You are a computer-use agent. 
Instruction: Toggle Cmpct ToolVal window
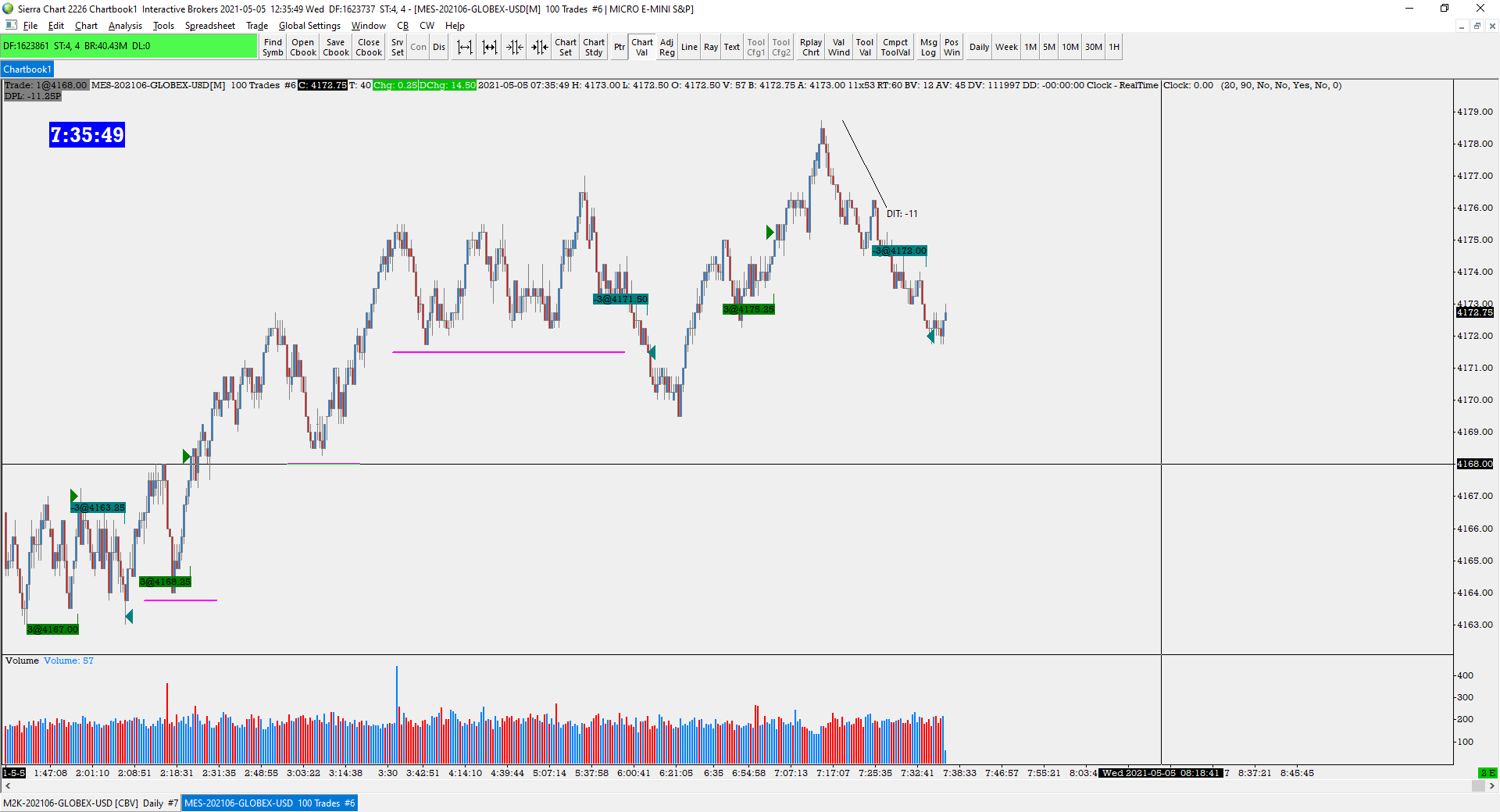click(895, 47)
